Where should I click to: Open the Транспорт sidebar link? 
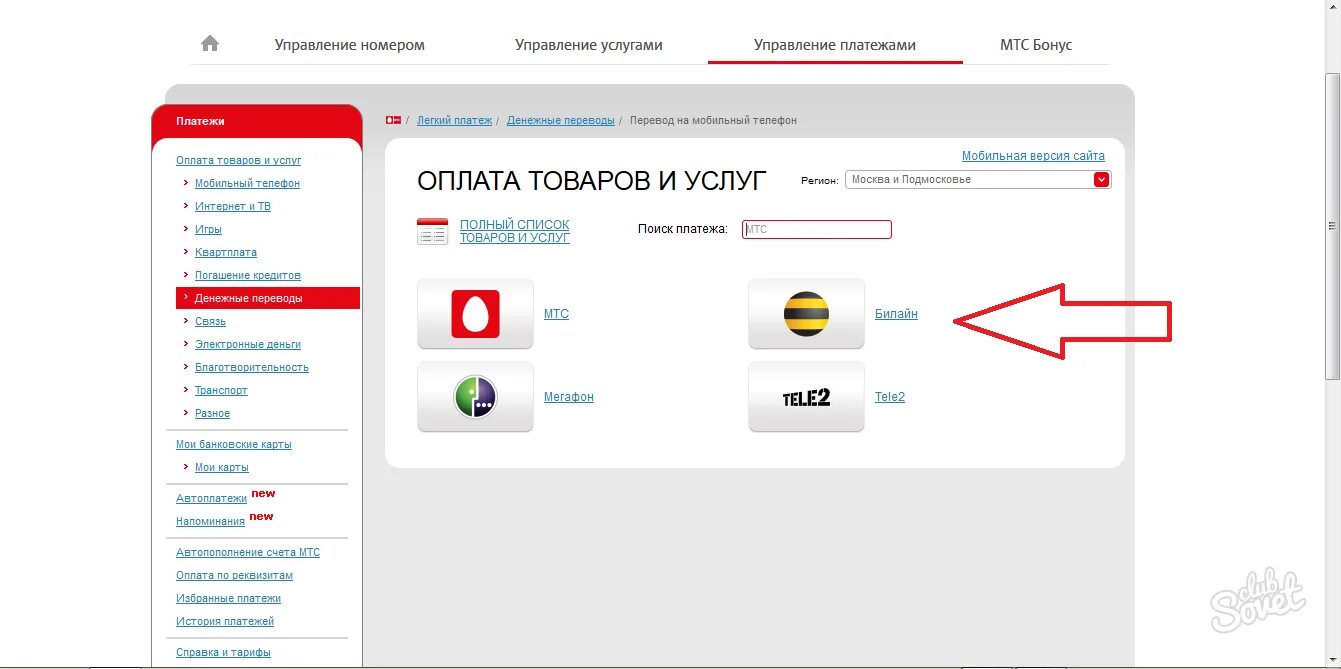pyautogui.click(x=221, y=390)
